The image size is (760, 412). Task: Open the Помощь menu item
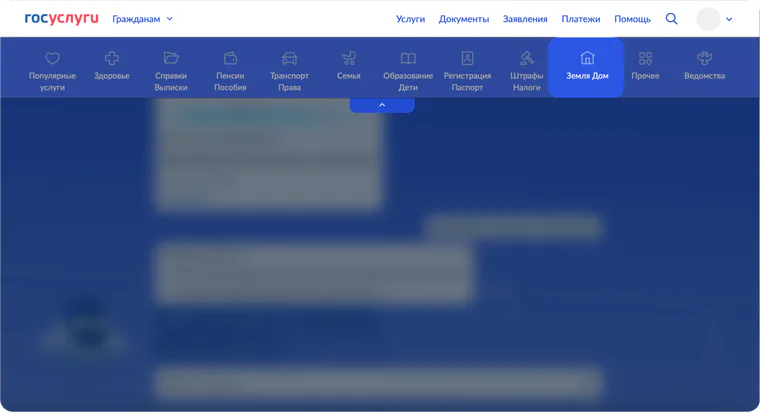(632, 19)
